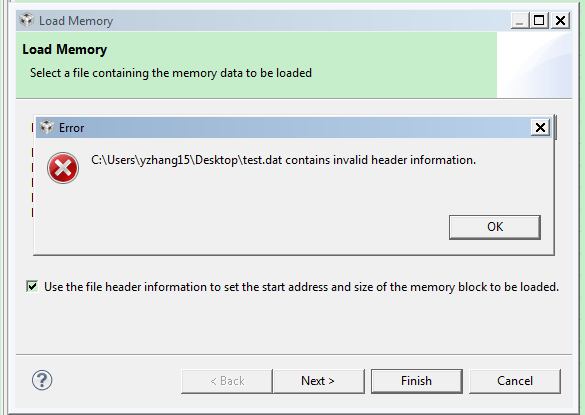The height and width of the screenshot is (415, 585).
Task: Click the disabled < Back button
Action: pyautogui.click(x=227, y=381)
